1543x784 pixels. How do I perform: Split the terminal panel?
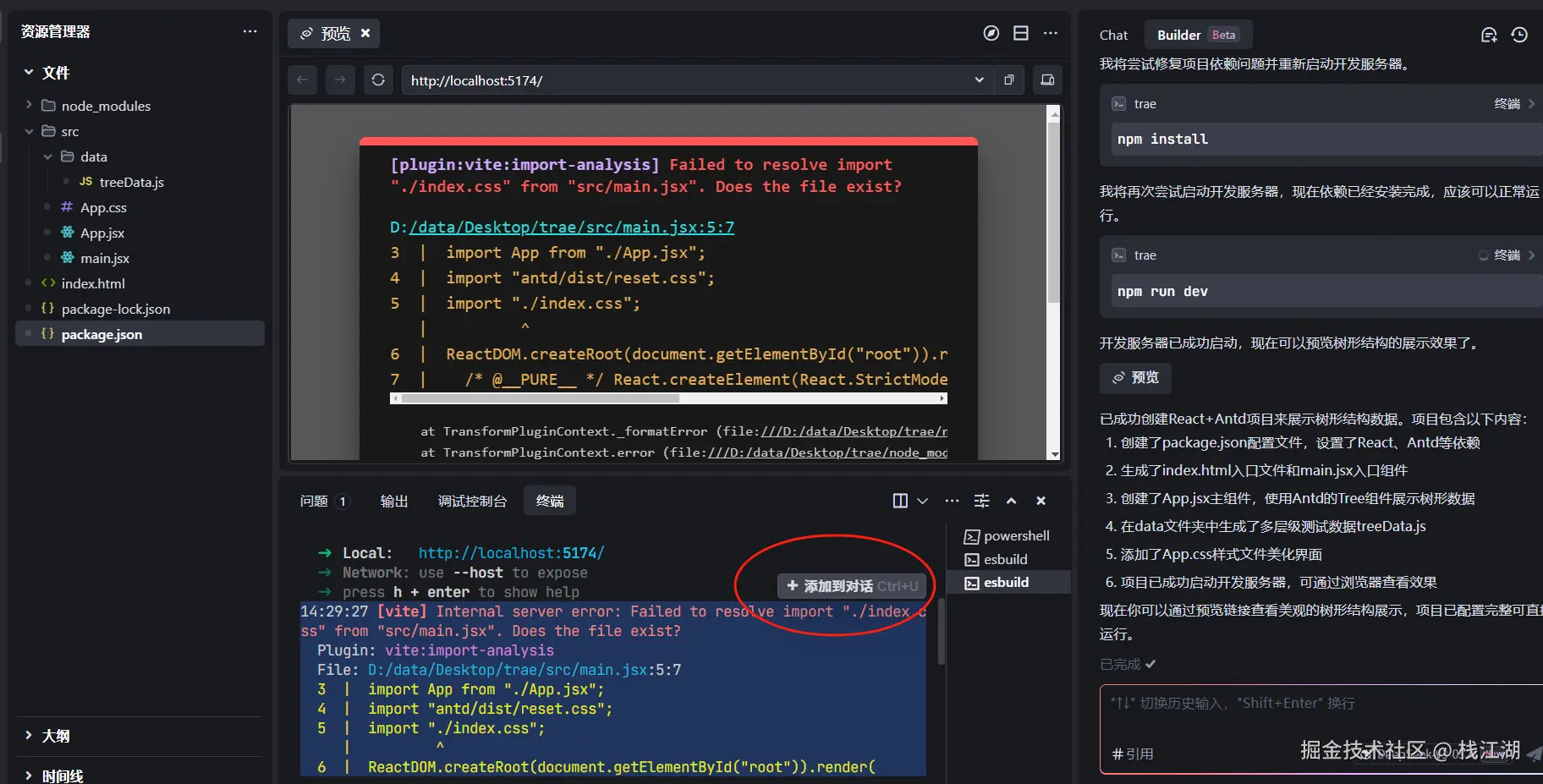click(900, 501)
